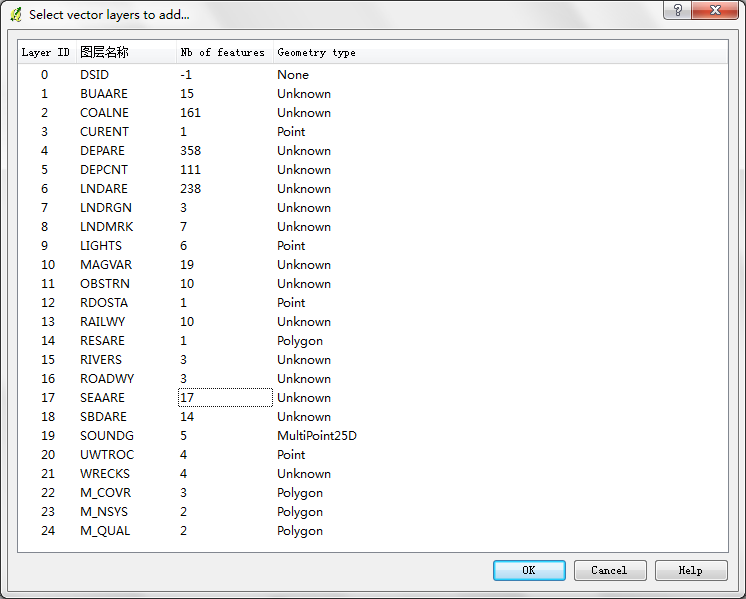Select the LIGHTS layer name
Image resolution: width=746 pixels, height=599 pixels.
click(101, 246)
